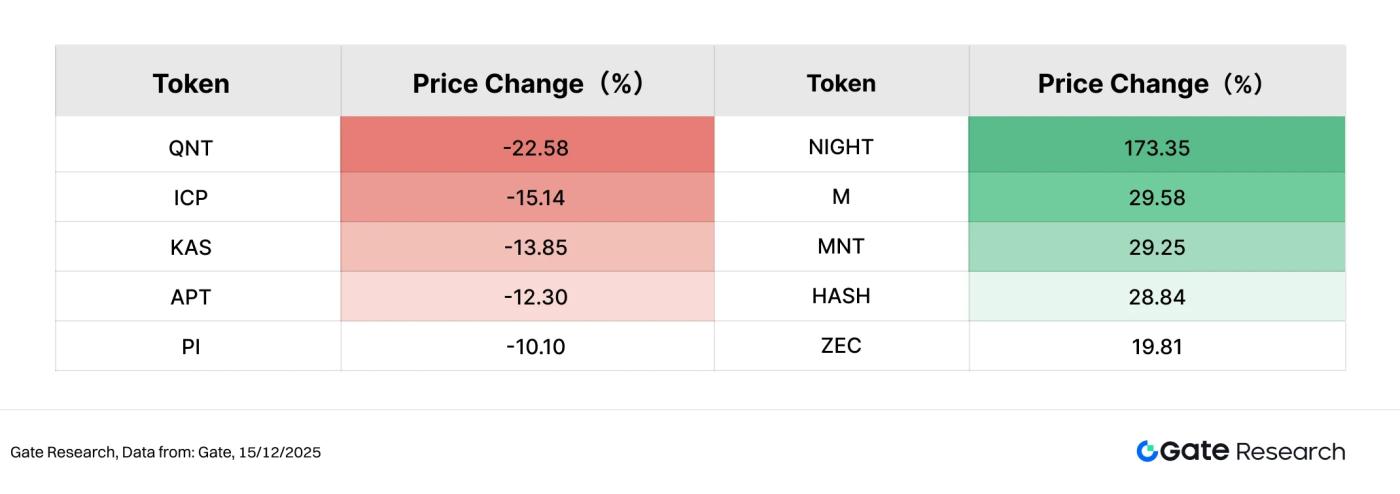This screenshot has width=1400, height=494.
Task: Select the NIGHT token cell
Action: tap(841, 147)
